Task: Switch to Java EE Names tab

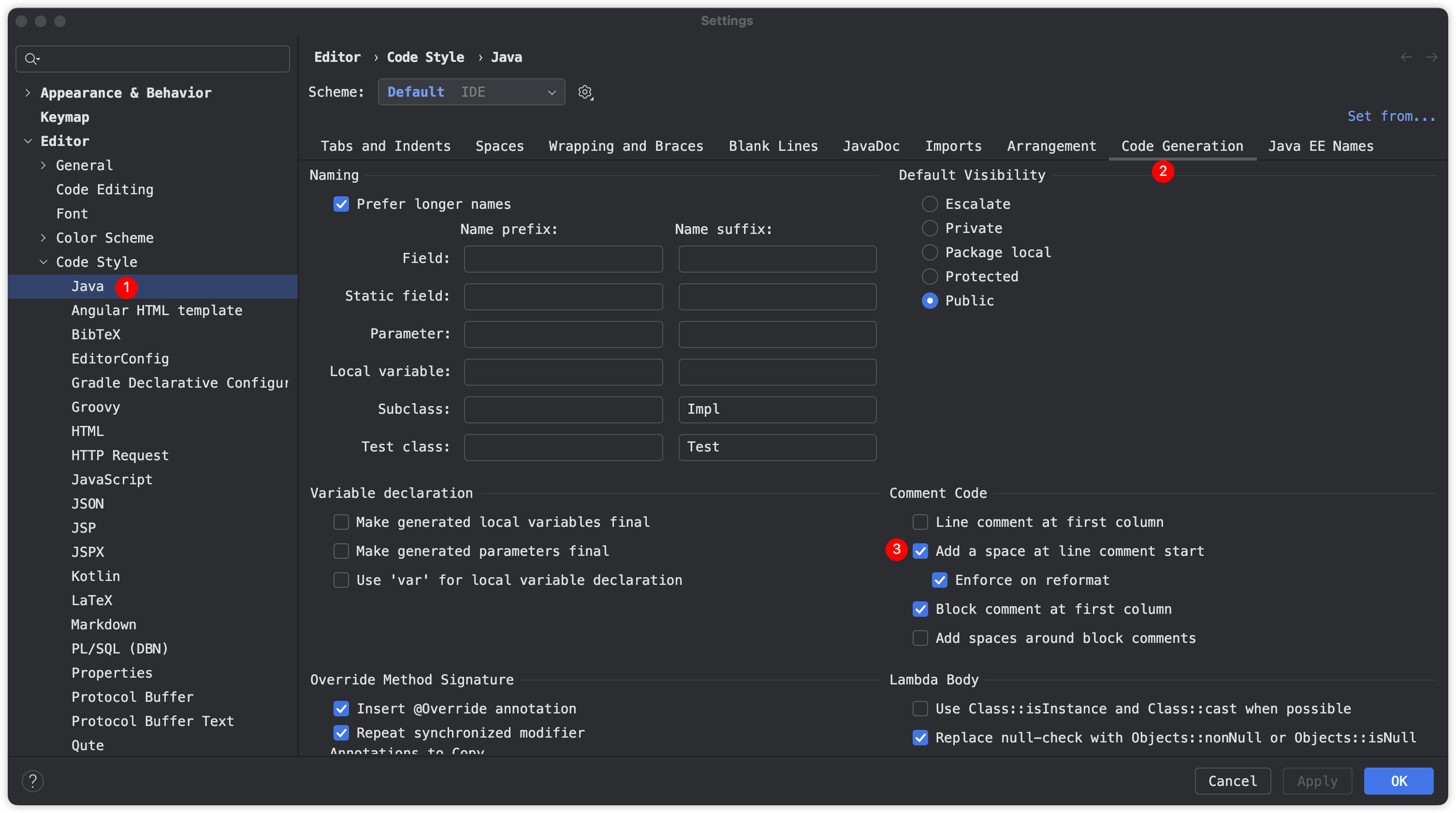Action: [x=1321, y=146]
